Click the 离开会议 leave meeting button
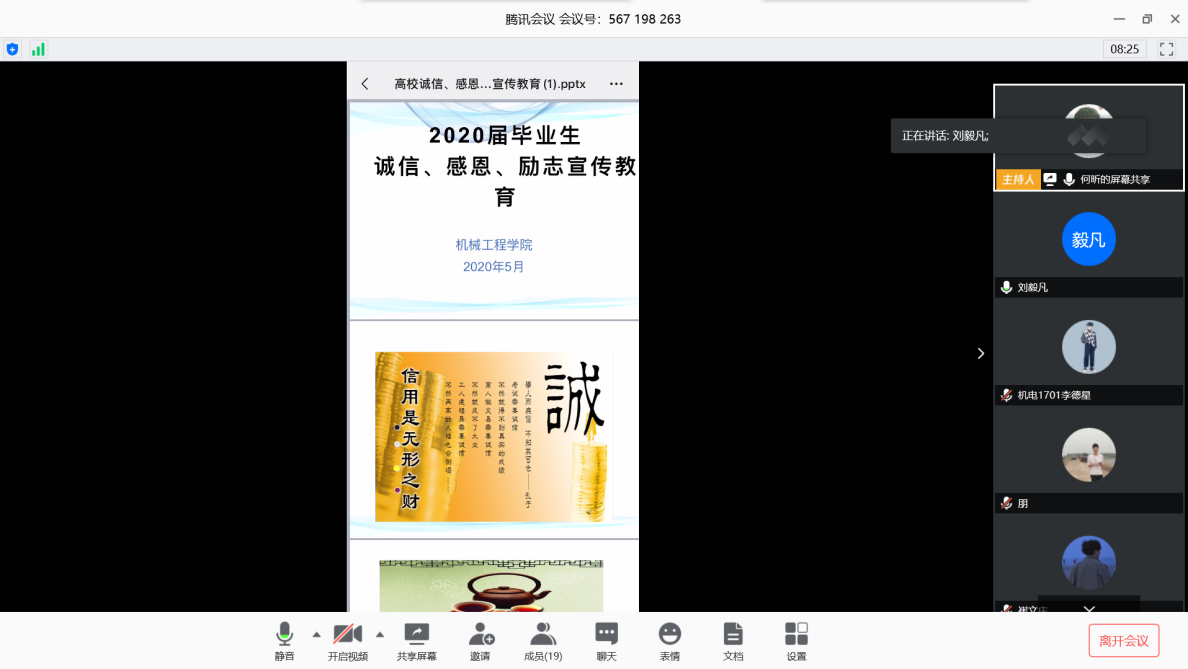The width and height of the screenshot is (1188, 669). pyautogui.click(x=1123, y=641)
